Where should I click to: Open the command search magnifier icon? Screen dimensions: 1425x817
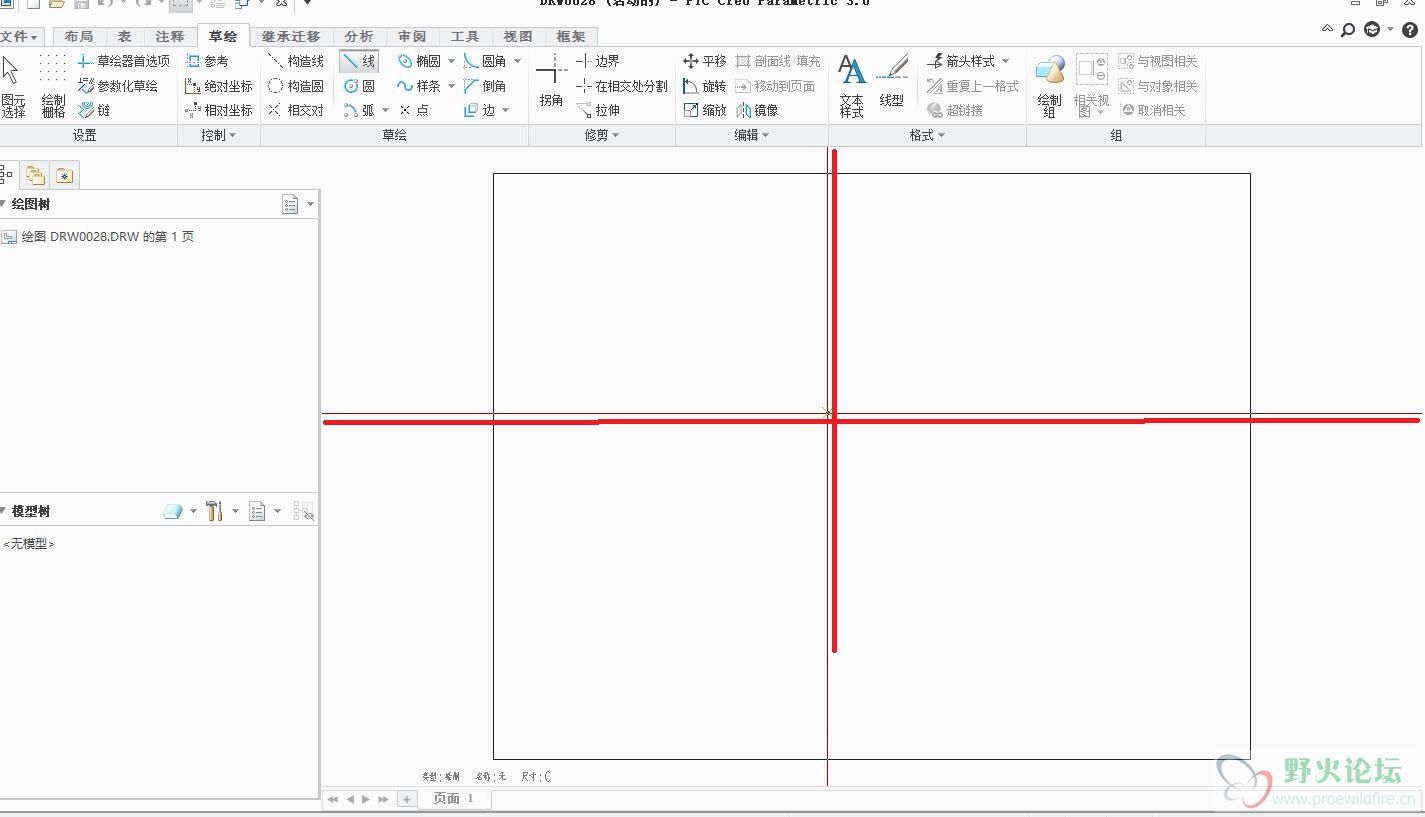click(x=1348, y=30)
